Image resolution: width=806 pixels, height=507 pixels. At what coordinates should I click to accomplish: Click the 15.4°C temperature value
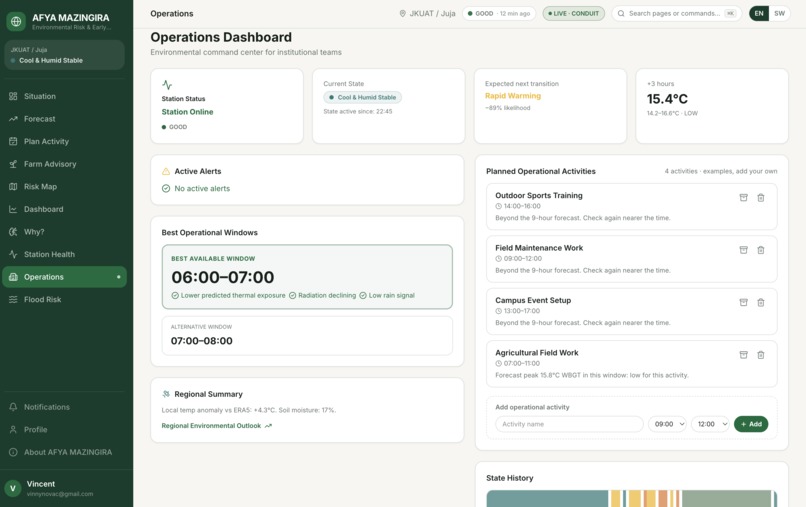pyautogui.click(x=667, y=99)
